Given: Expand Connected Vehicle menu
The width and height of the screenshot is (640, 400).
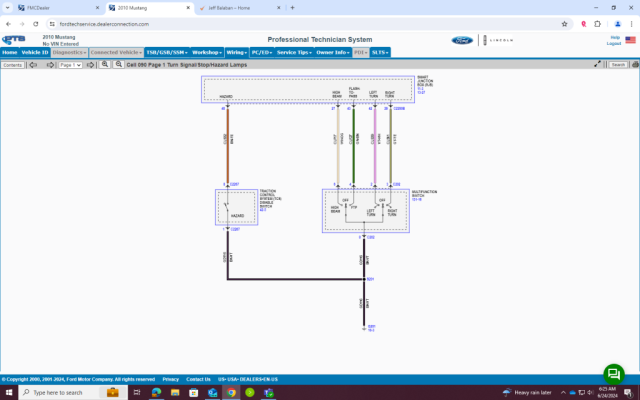Looking at the screenshot, I should 116,52.
